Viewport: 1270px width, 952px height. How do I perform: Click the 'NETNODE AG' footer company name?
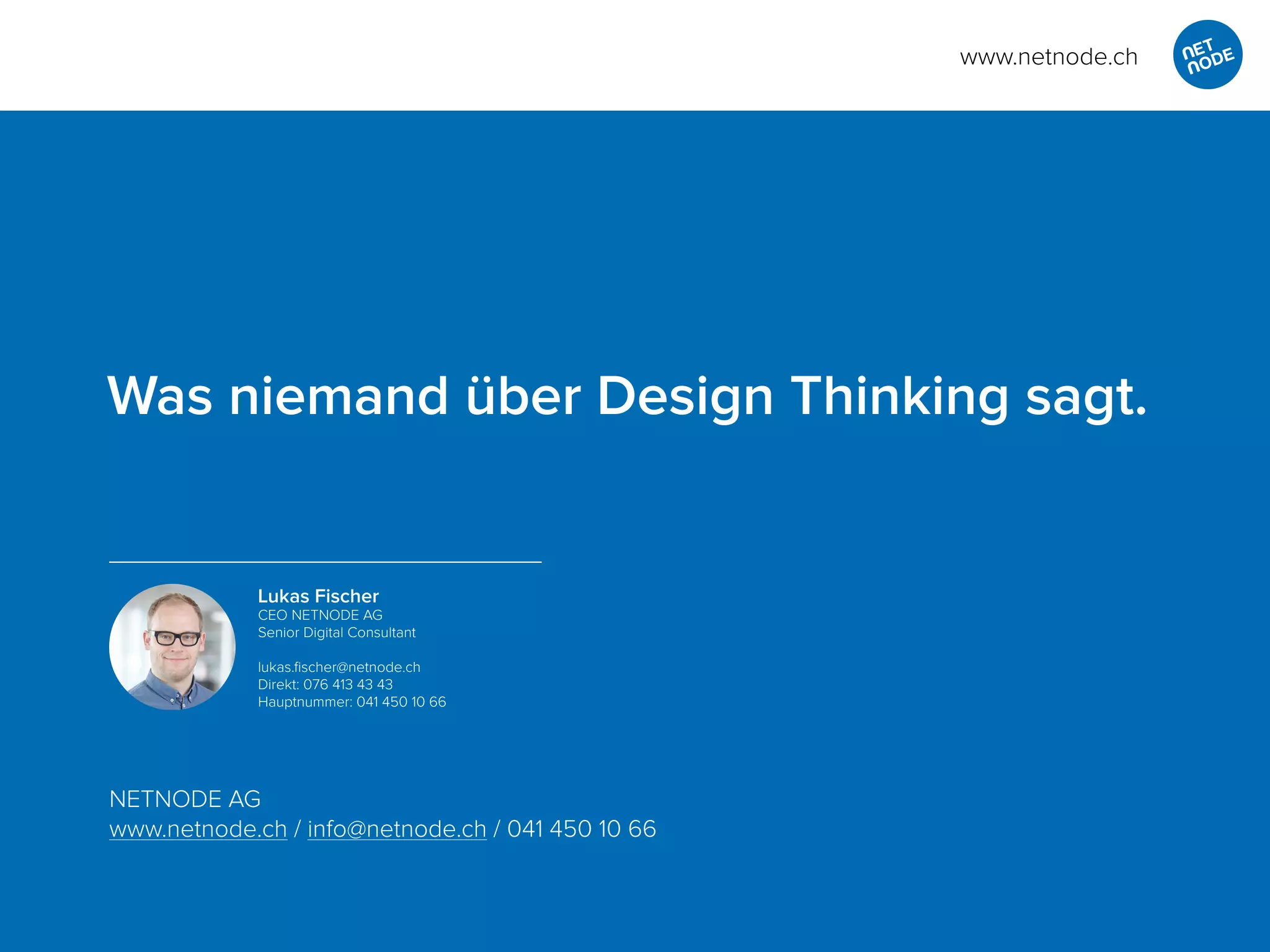(185, 800)
